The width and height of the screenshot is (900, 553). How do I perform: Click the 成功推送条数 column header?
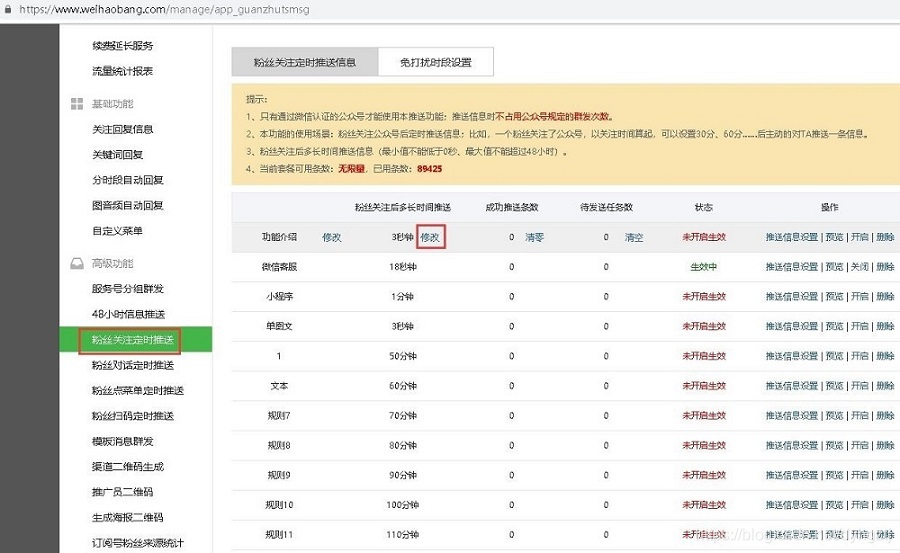[x=512, y=207]
